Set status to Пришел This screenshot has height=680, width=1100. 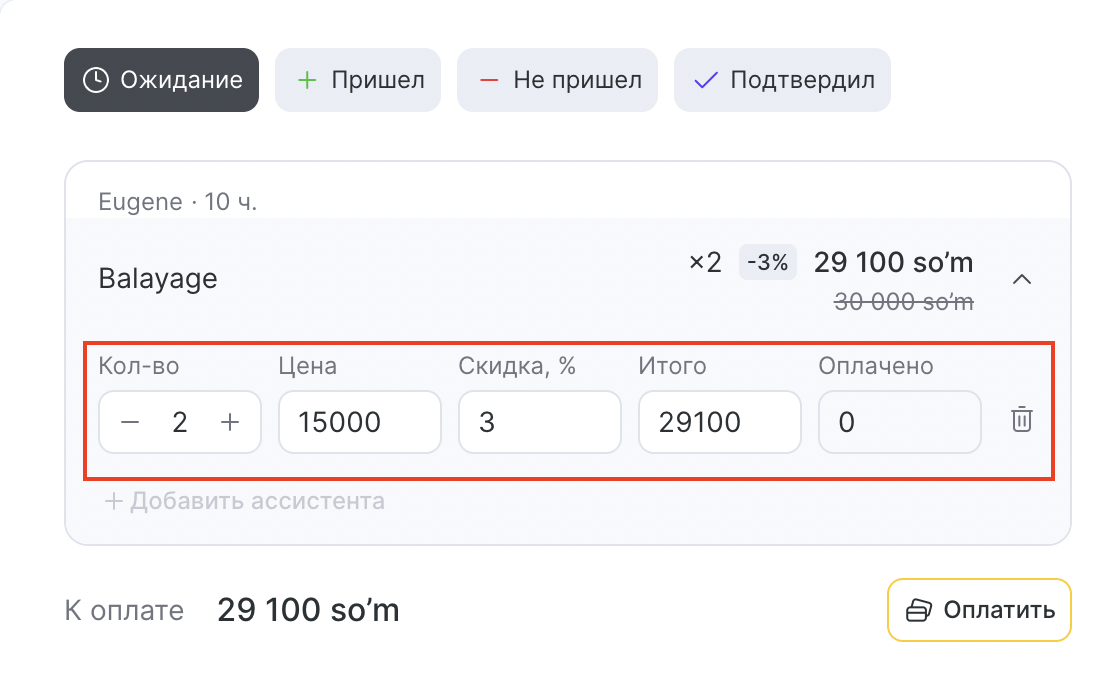click(x=358, y=80)
